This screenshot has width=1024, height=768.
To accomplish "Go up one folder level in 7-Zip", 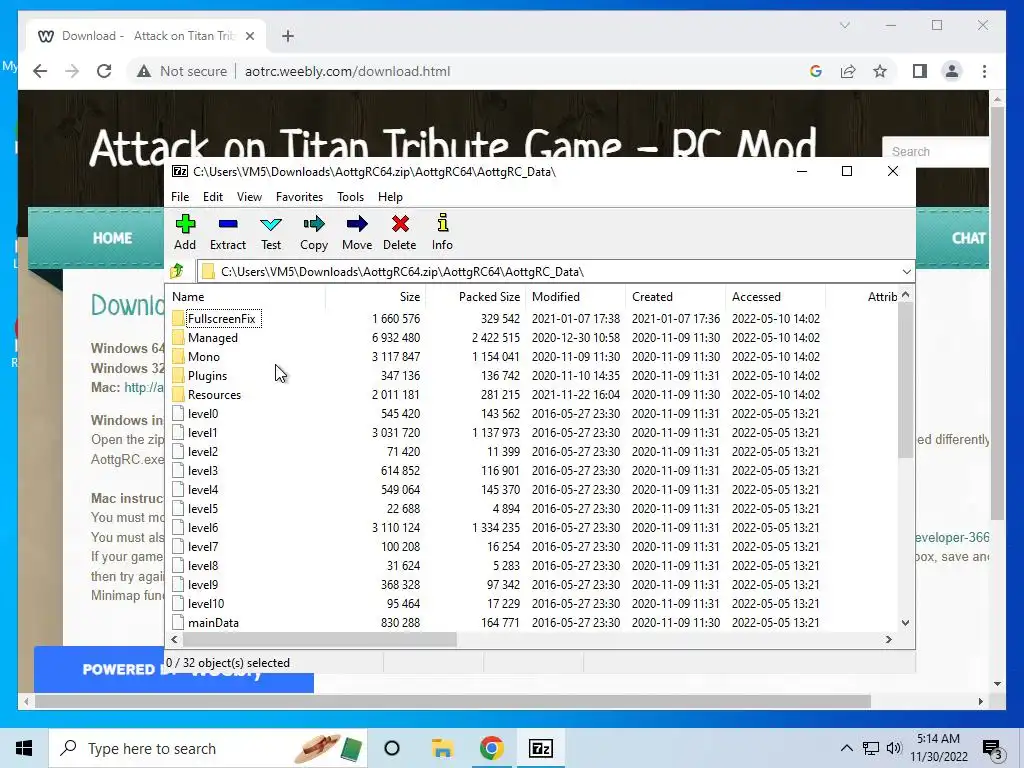I will point(177,271).
